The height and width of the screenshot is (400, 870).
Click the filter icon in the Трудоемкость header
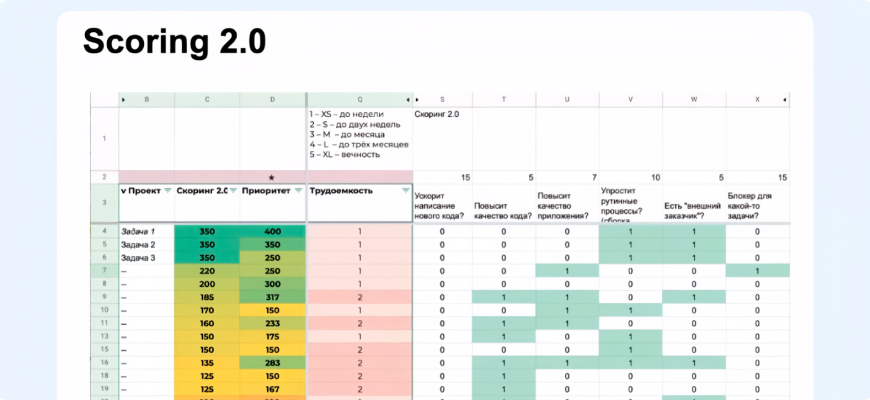point(405,190)
